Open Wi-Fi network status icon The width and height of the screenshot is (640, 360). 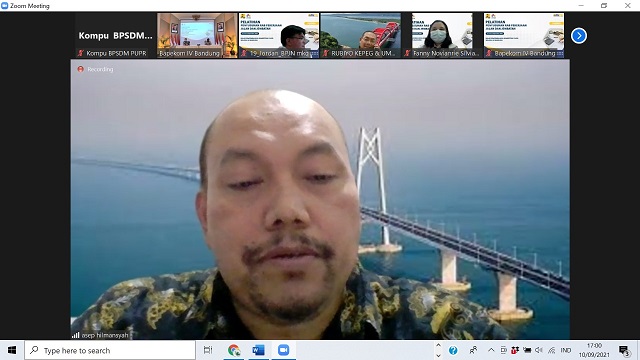point(552,350)
